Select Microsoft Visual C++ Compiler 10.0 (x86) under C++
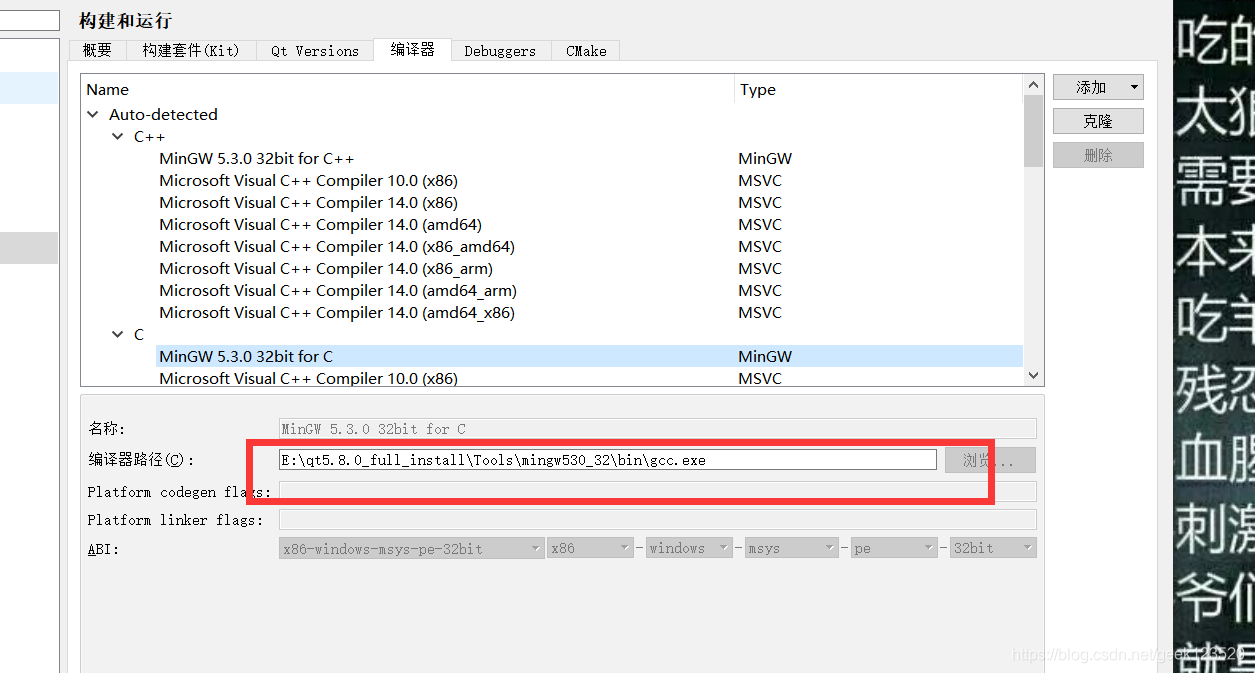The image size is (1255, 673). pos(308,181)
